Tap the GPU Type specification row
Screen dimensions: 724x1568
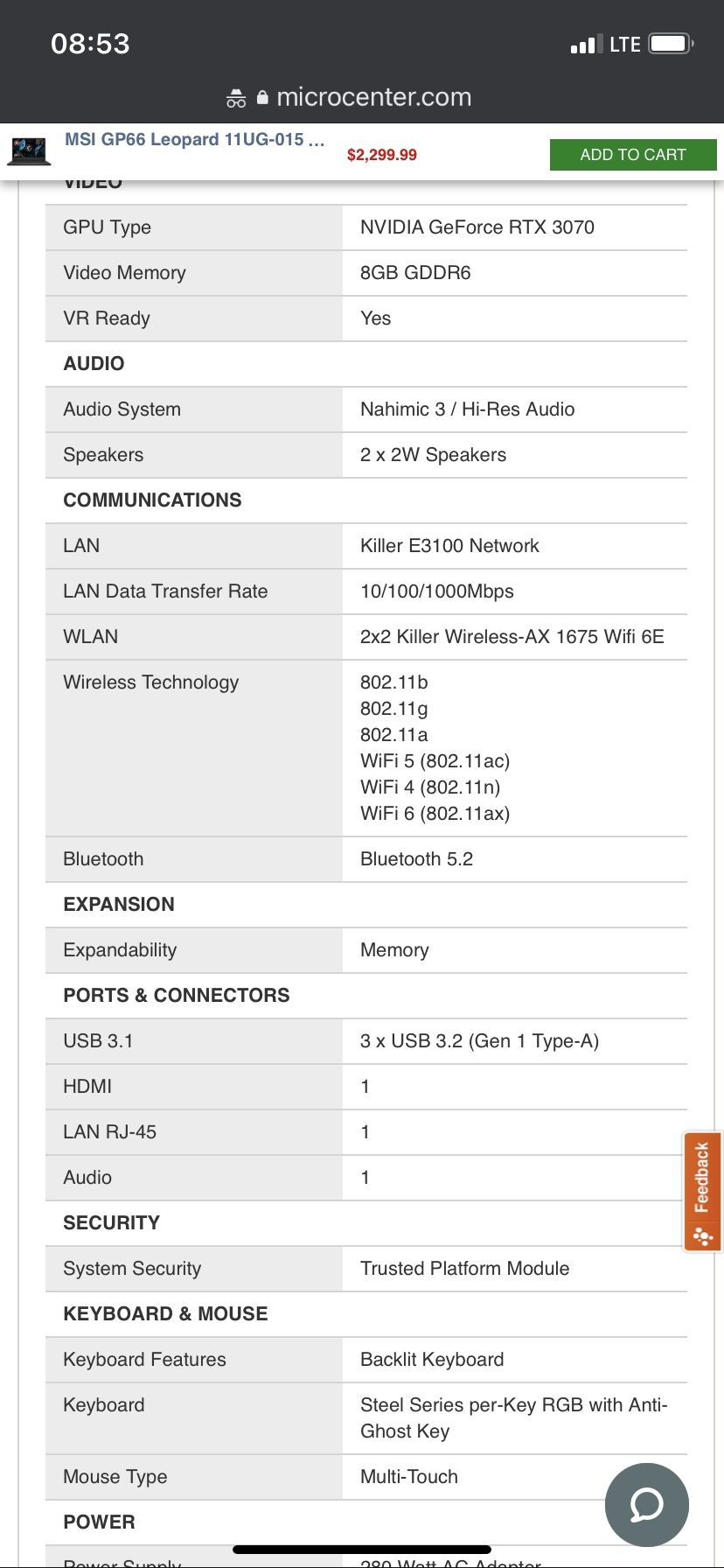pos(366,227)
